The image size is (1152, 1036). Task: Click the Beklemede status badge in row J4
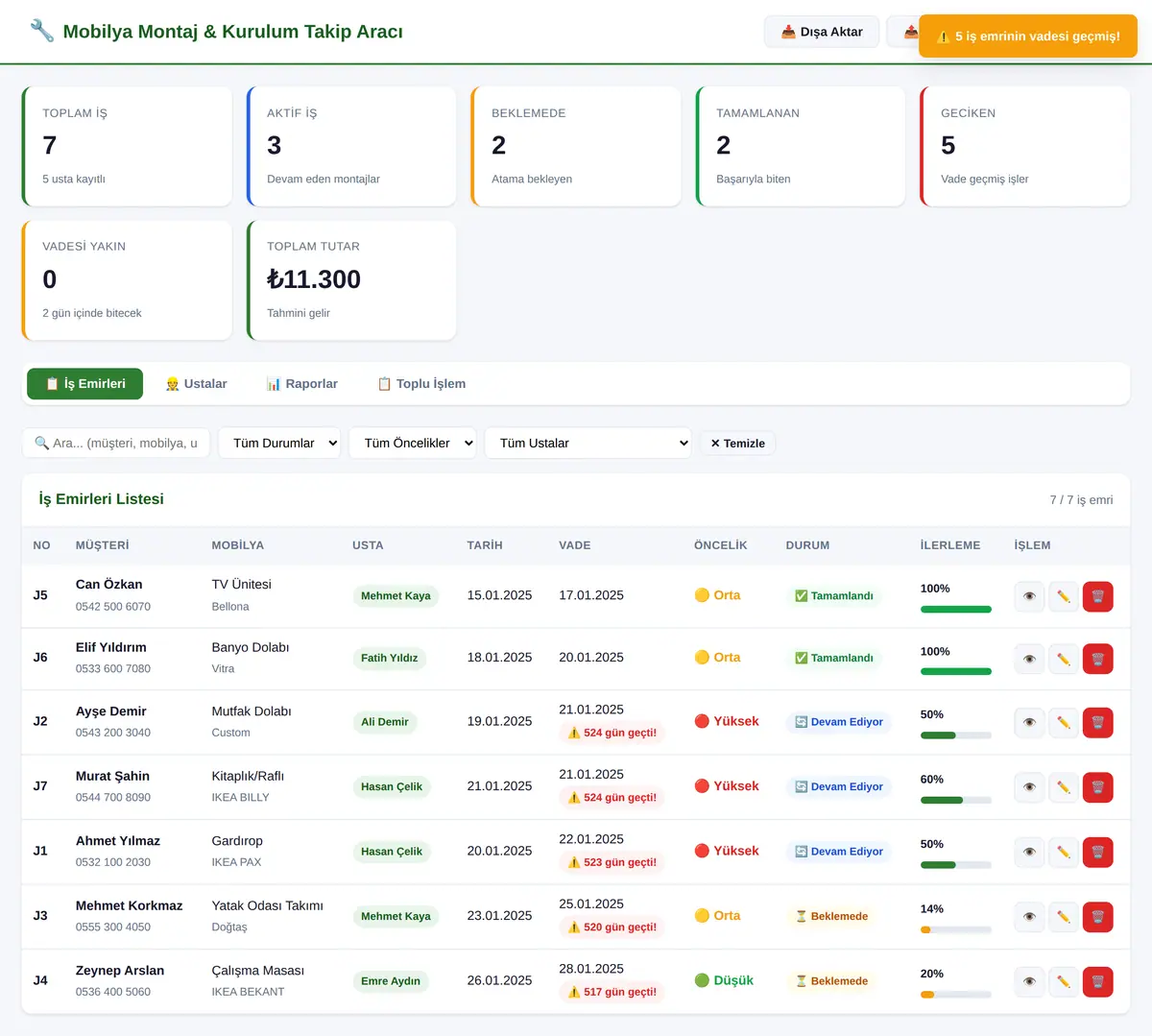(831, 981)
